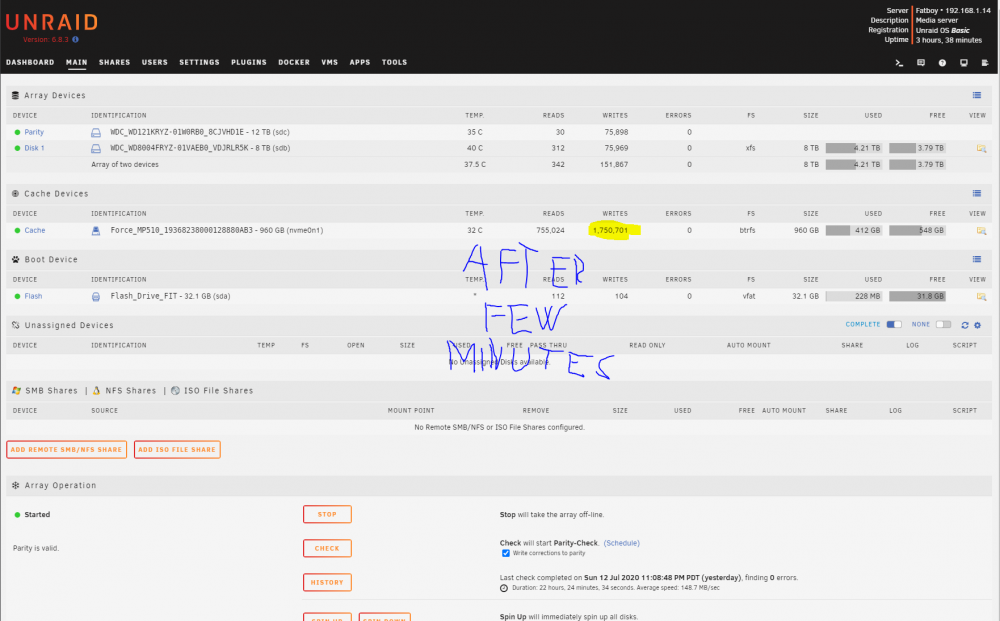Viewport: 1000px width, 621px height.
Task: Toggle the COMPLETE switch
Action: click(894, 325)
